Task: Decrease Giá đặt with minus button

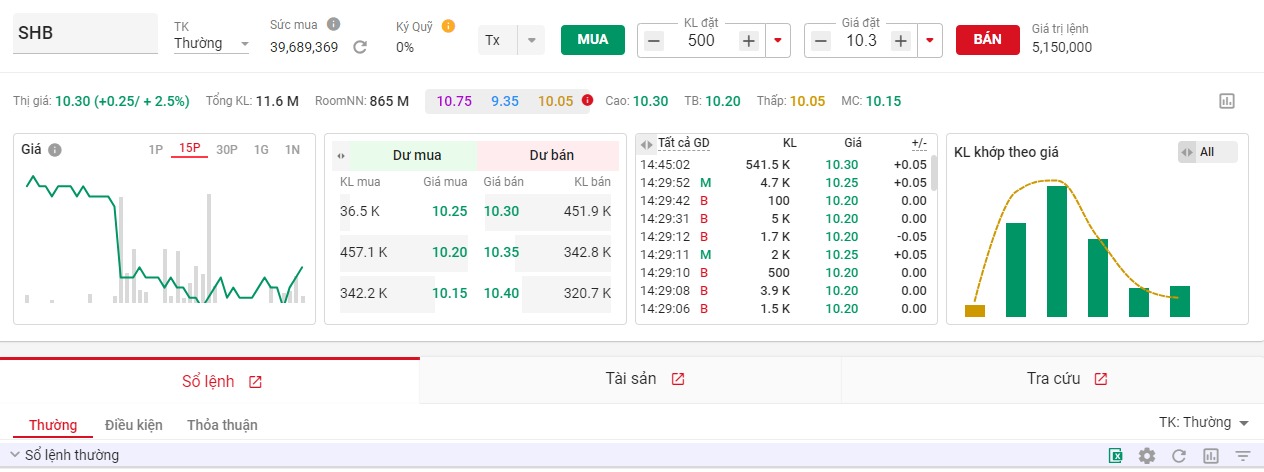Action: click(820, 41)
